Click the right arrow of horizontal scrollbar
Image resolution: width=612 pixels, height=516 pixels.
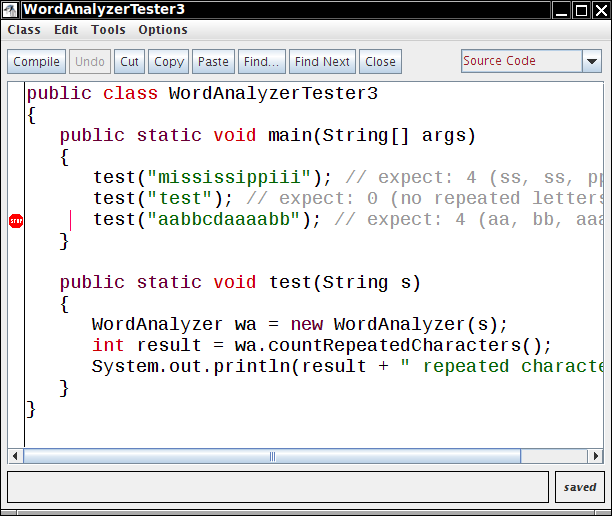(595, 456)
